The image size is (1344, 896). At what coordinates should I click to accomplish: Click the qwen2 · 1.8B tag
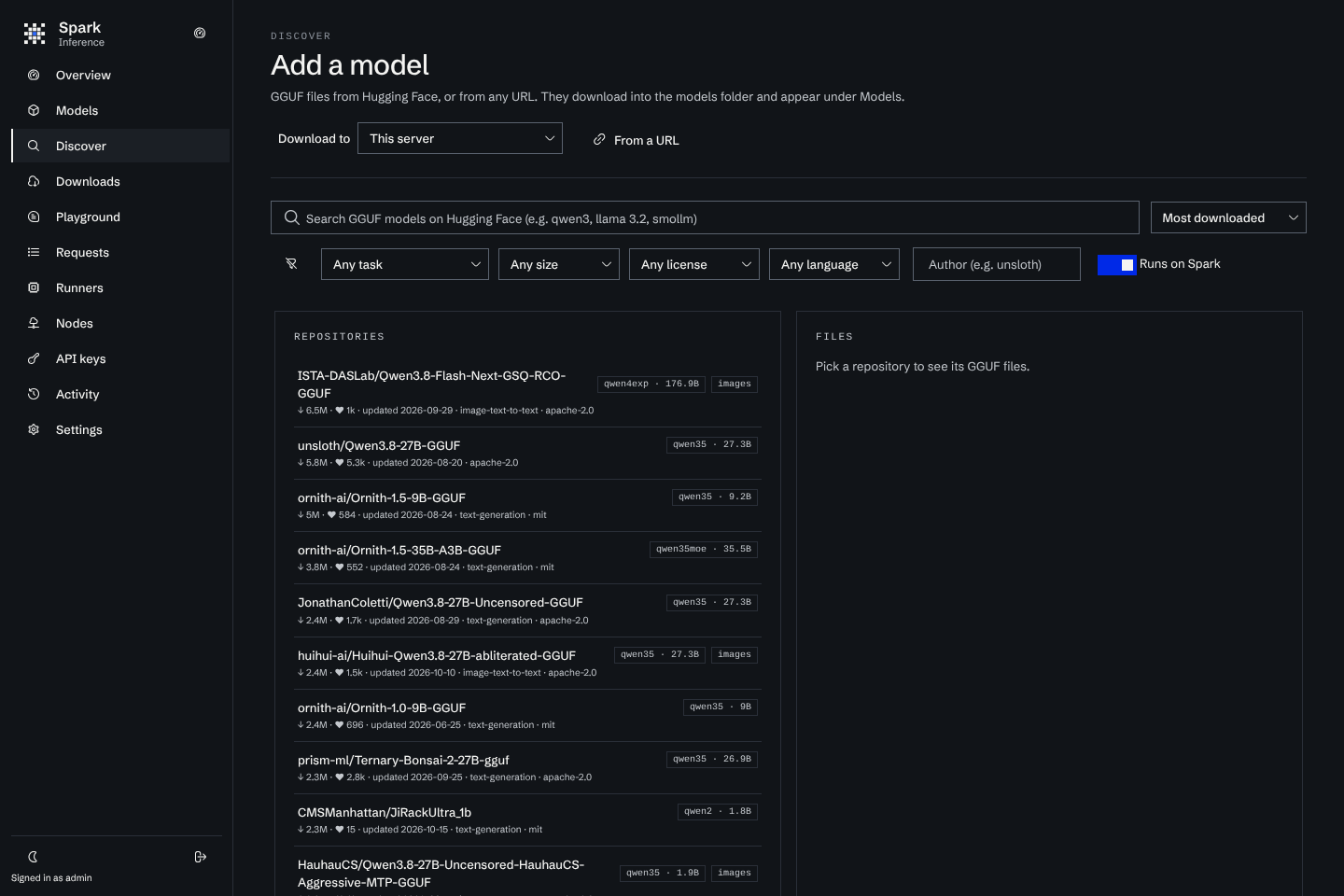[x=718, y=811]
